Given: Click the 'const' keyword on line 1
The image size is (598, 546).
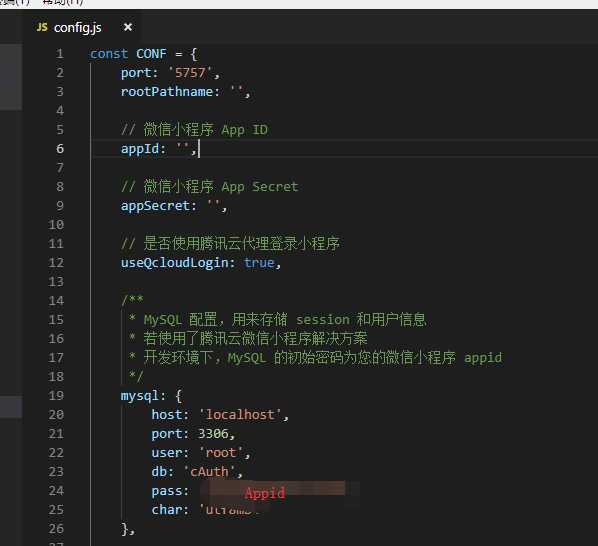Looking at the screenshot, I should pyautogui.click(x=109, y=54).
